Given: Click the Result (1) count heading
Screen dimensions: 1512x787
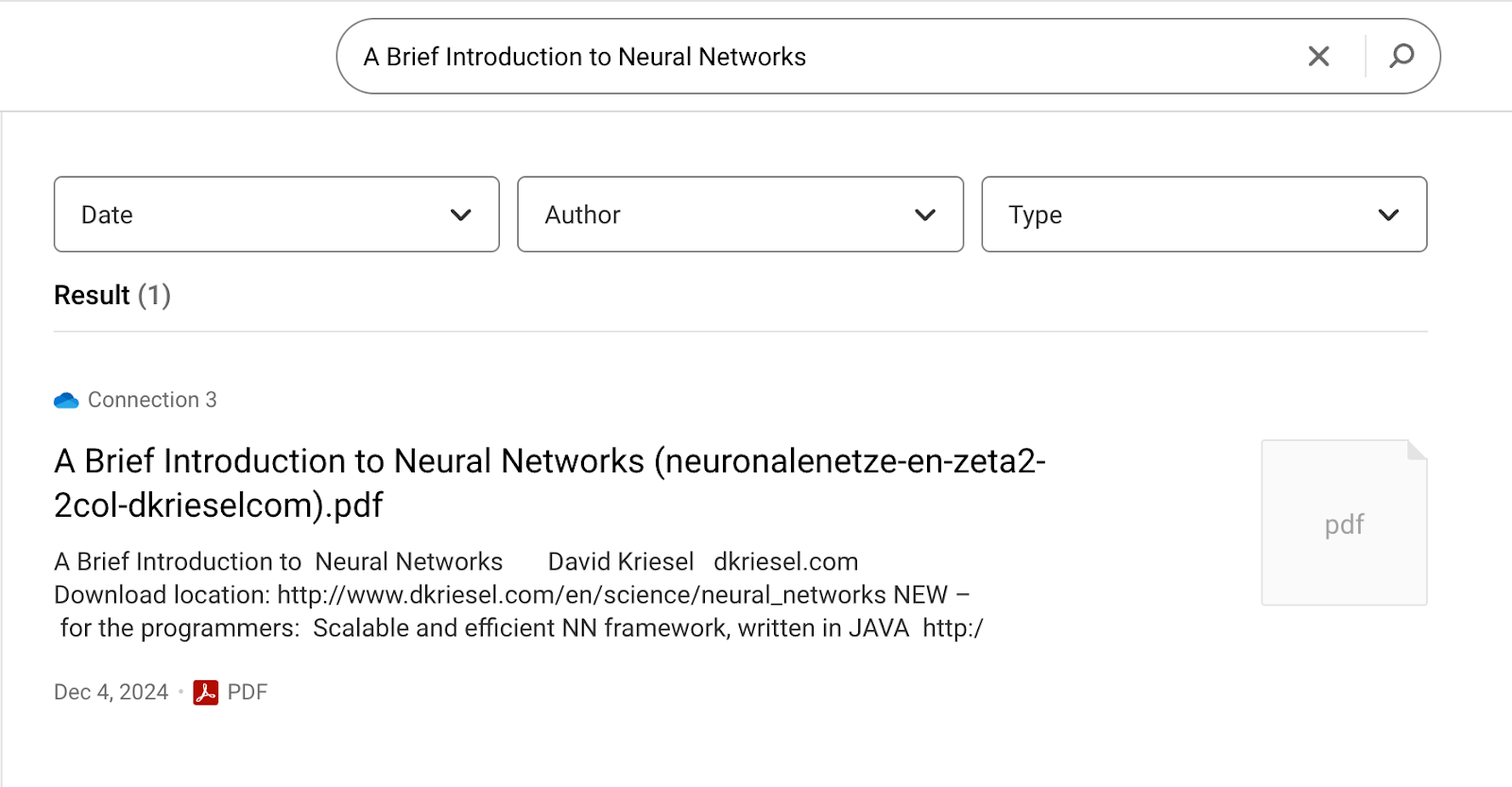Looking at the screenshot, I should point(112,296).
